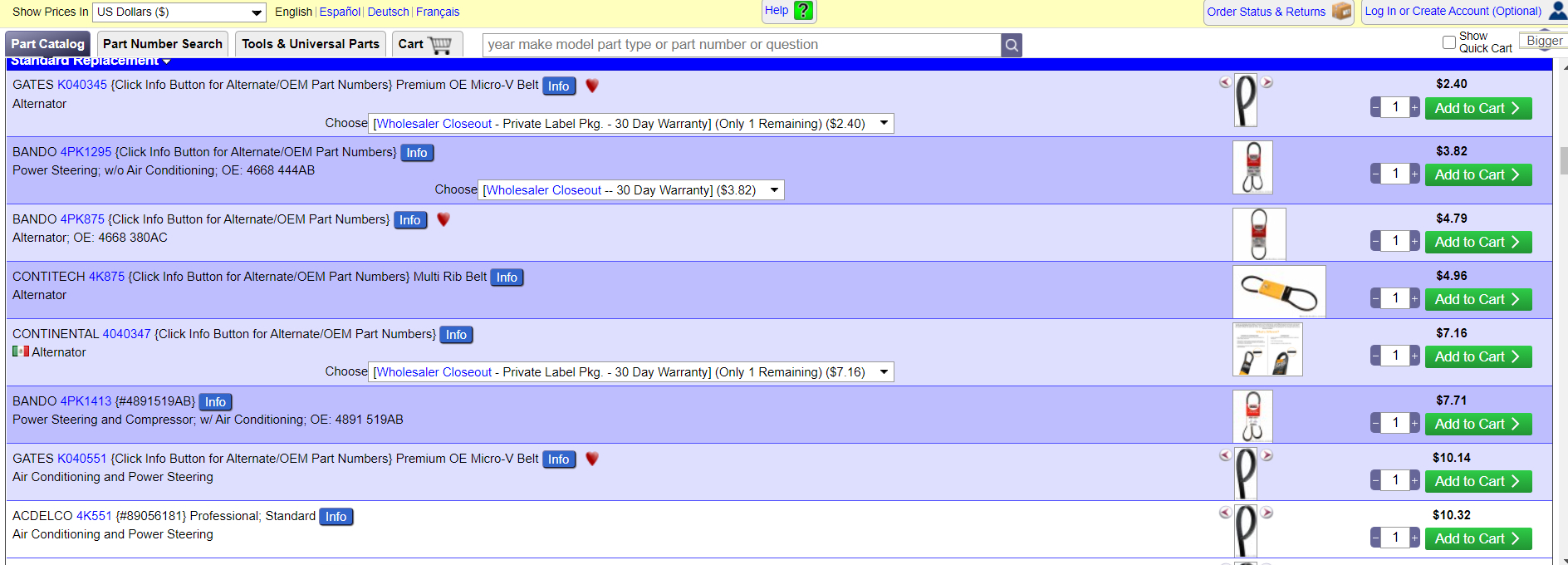Open Info for BANDO 4PK1413
This screenshot has height=565, width=1568.
pos(215,402)
